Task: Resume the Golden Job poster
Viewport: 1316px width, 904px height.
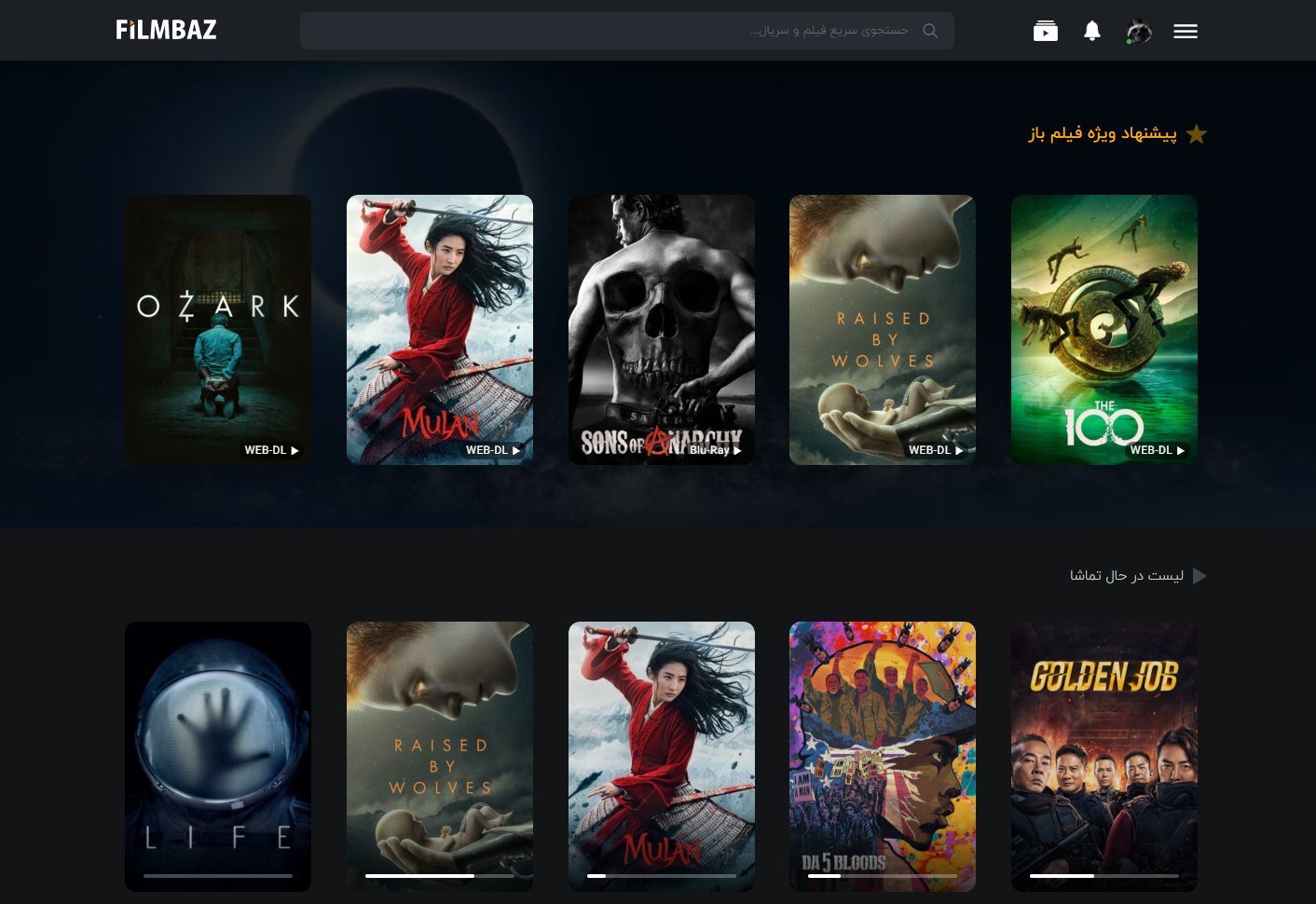Action: (1104, 757)
